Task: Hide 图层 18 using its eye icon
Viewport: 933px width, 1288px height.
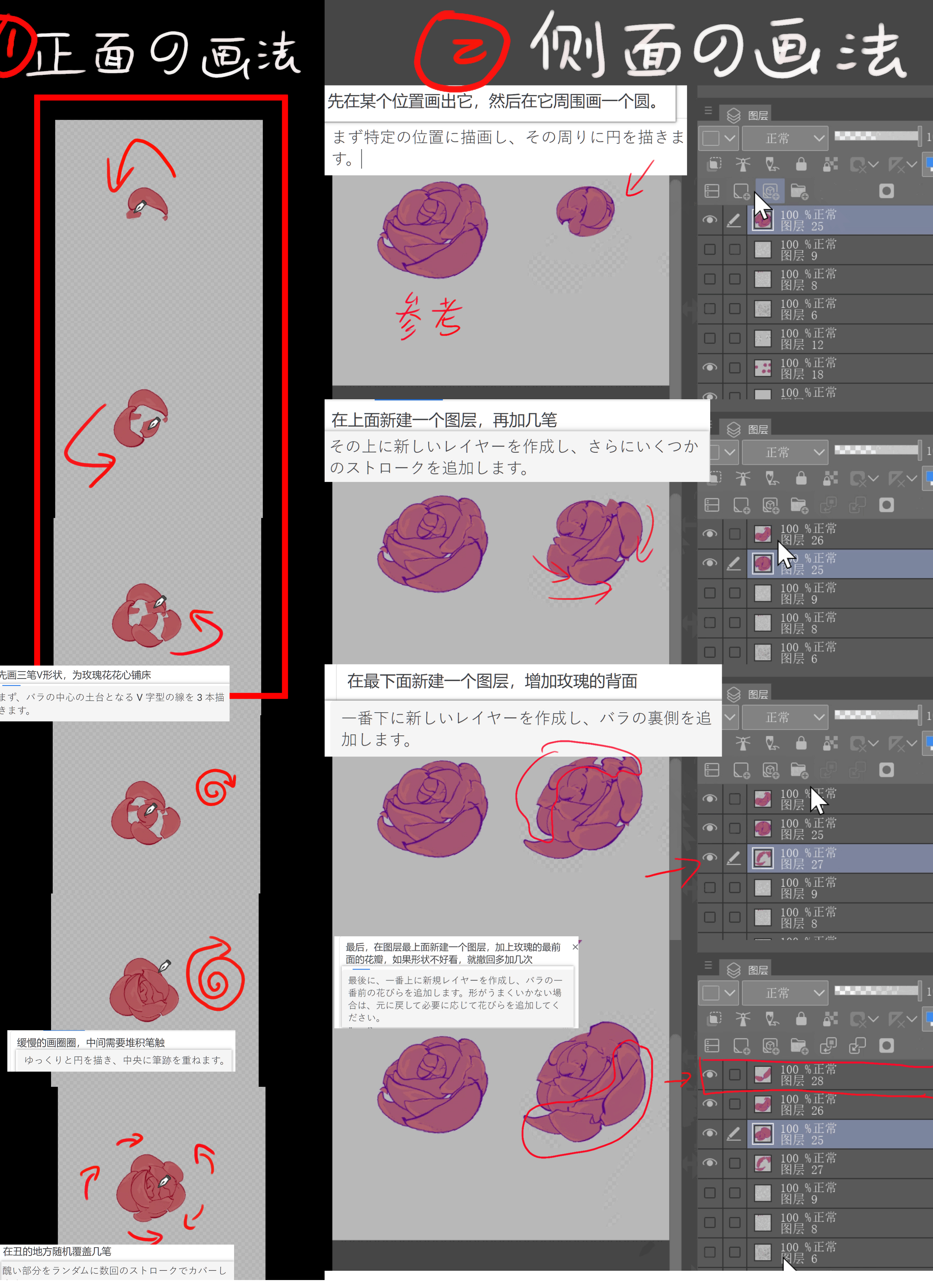Action: tap(709, 368)
